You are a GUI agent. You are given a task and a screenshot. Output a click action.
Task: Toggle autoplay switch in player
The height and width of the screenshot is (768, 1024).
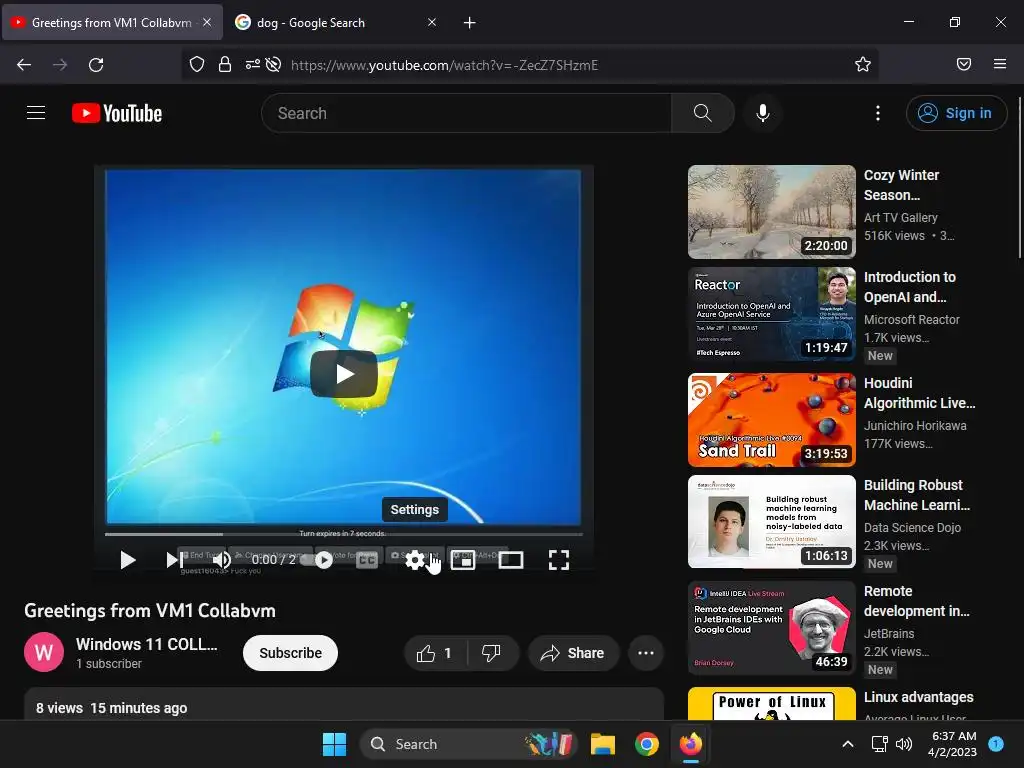[x=318, y=560]
